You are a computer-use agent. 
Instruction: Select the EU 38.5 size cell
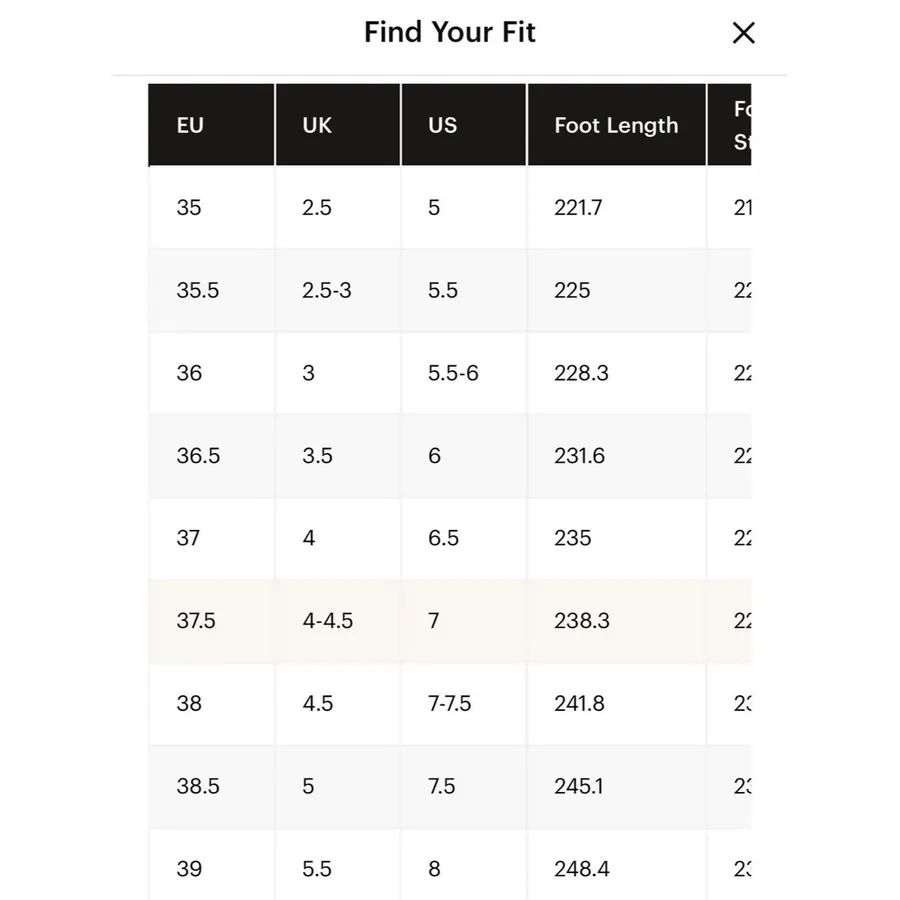pyautogui.click(x=211, y=786)
